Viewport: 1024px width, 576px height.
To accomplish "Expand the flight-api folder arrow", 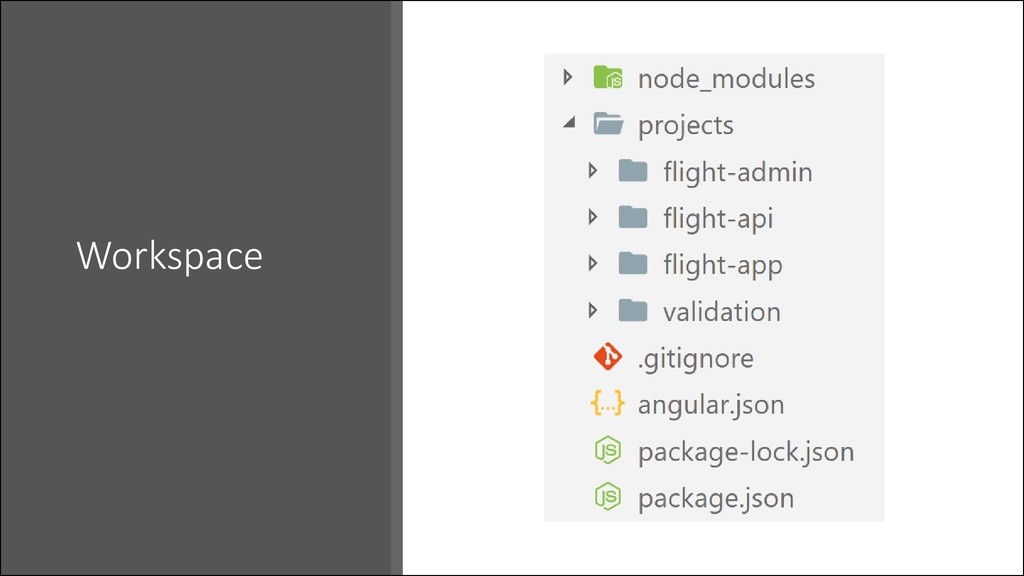I will [592, 217].
